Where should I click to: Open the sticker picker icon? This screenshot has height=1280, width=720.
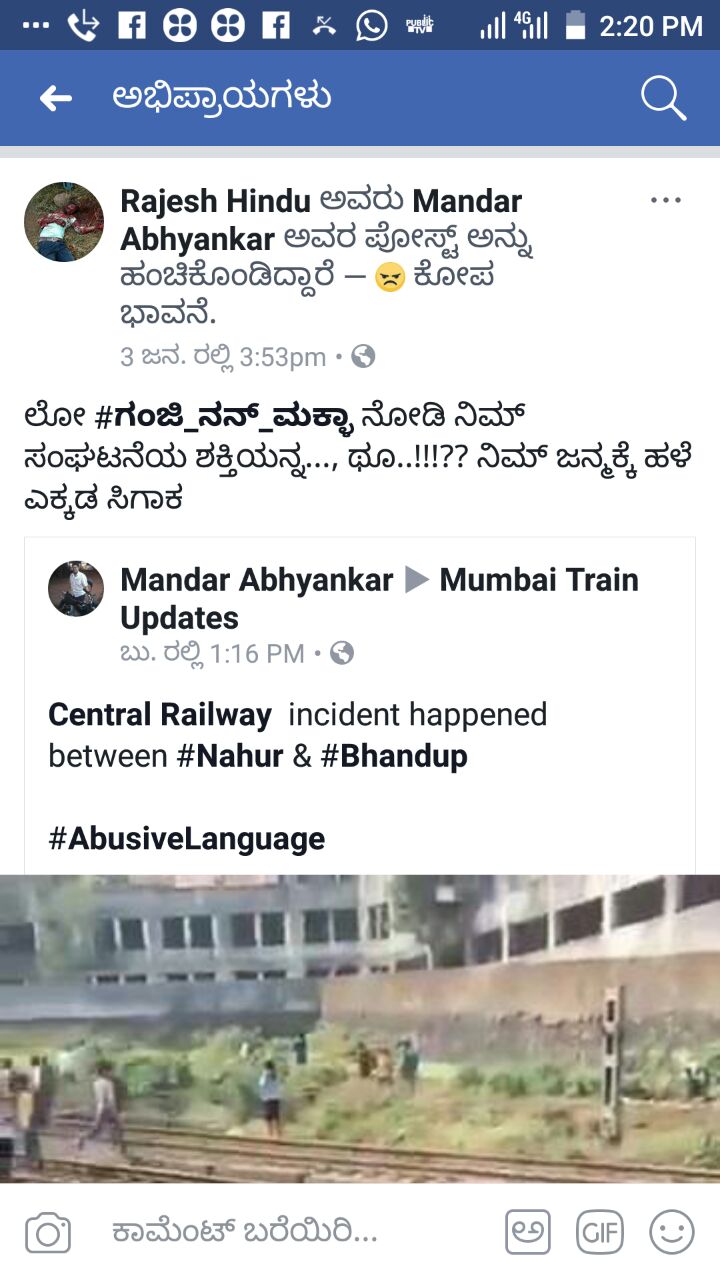(x=528, y=1232)
